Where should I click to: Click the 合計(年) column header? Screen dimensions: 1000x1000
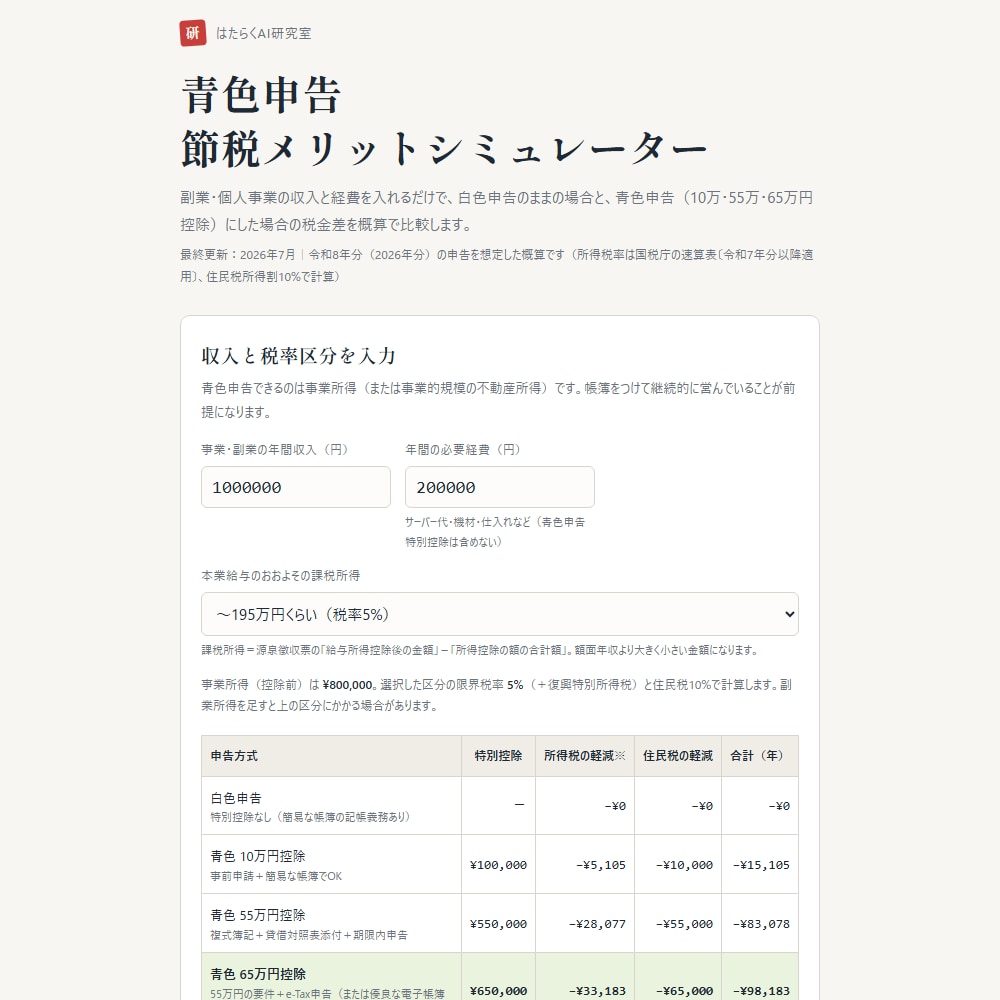(760, 756)
